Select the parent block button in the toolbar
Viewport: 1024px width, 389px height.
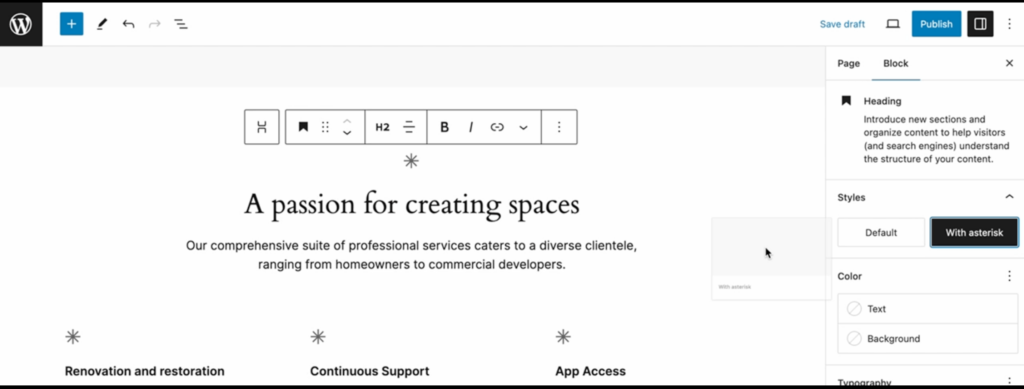click(x=262, y=127)
